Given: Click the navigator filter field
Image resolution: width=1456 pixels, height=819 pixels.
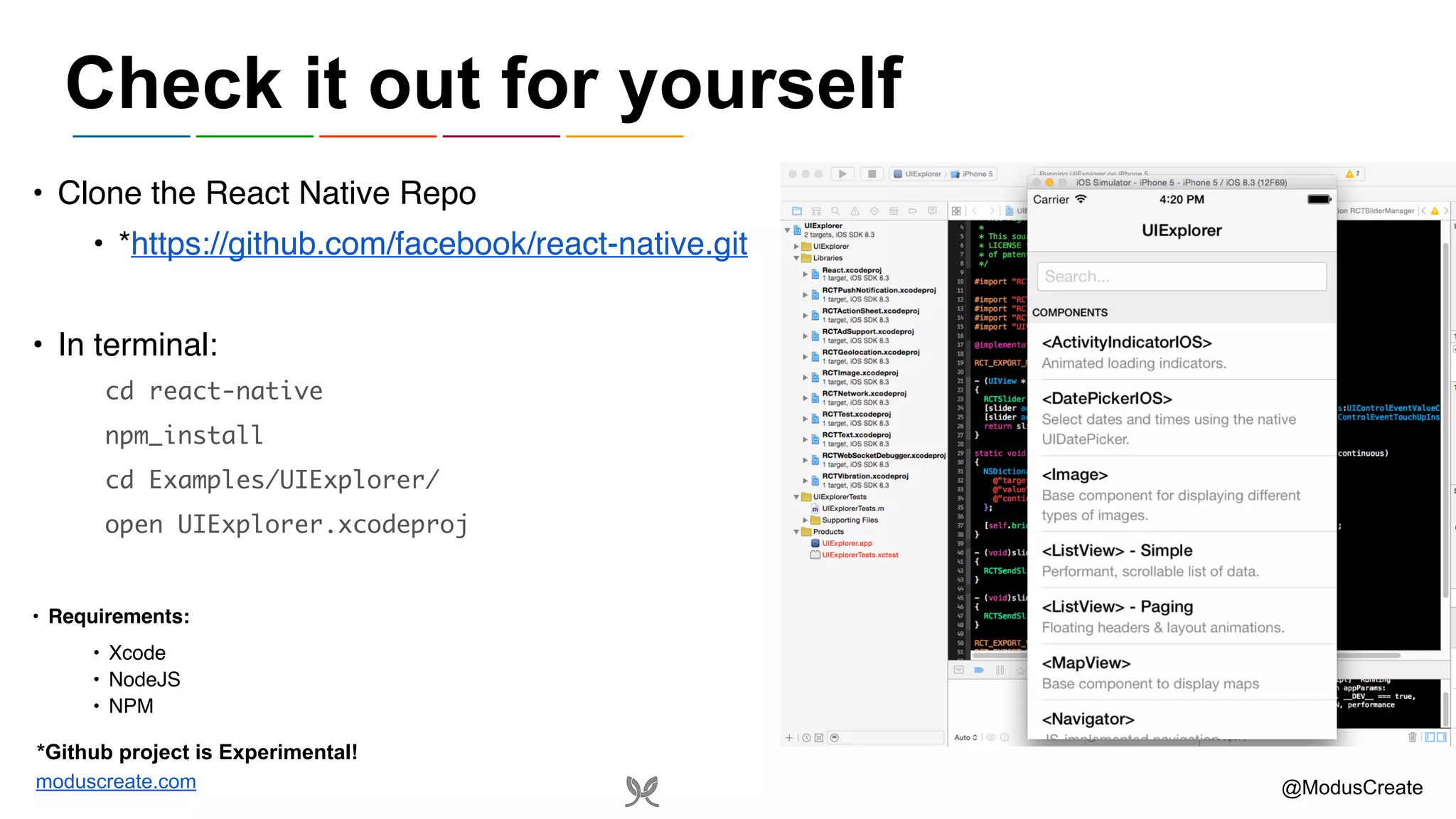Looking at the screenshot, I should click(887, 738).
